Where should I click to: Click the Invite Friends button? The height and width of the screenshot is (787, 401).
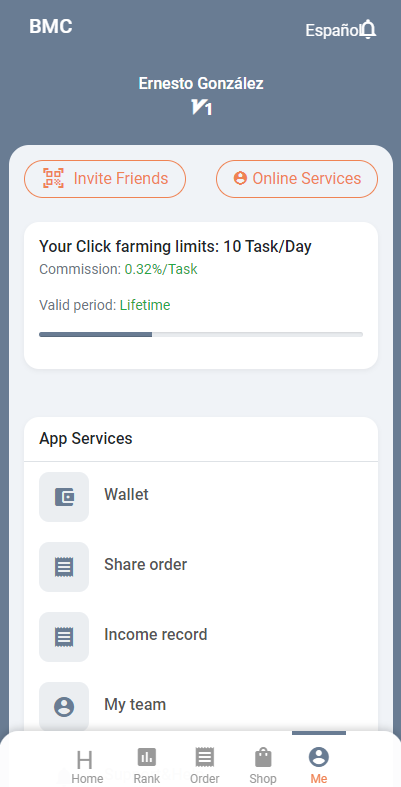[105, 179]
